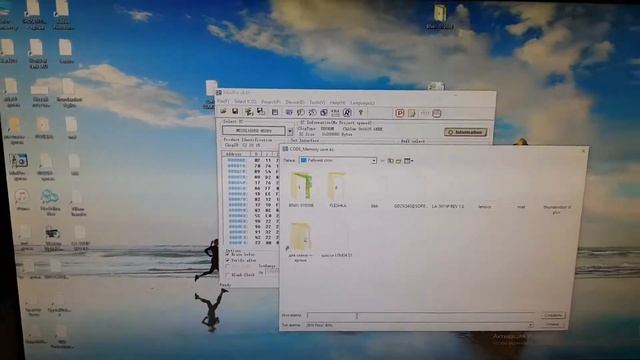Image resolution: width=640 pixels, height=360 pixels.
Task: Click the go-up-folder icon in save dialog
Action: (390, 161)
